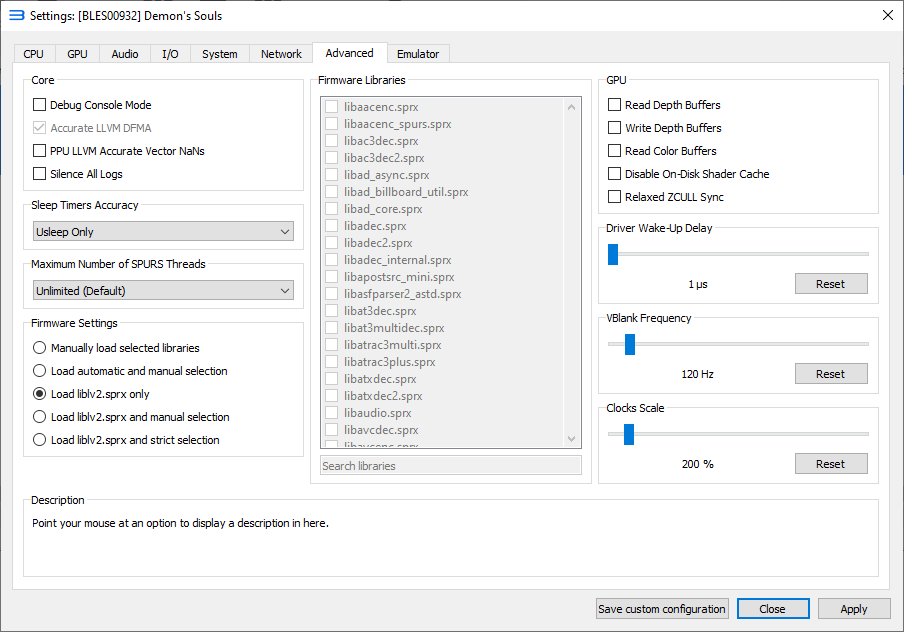Image resolution: width=904 pixels, height=632 pixels.
Task: Select Manually load selected libraries
Action: [x=40, y=348]
